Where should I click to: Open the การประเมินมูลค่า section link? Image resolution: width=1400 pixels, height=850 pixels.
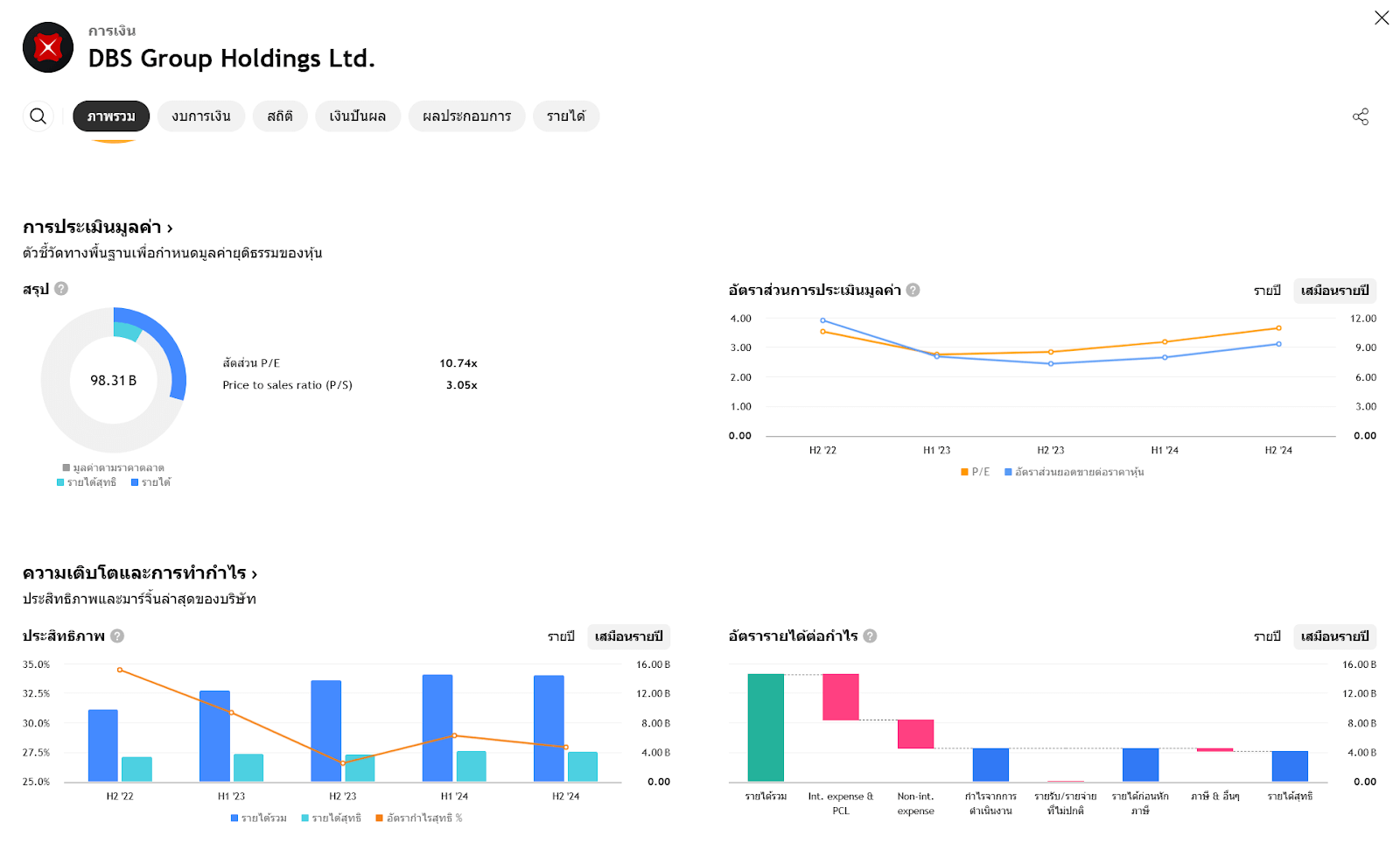(x=97, y=228)
